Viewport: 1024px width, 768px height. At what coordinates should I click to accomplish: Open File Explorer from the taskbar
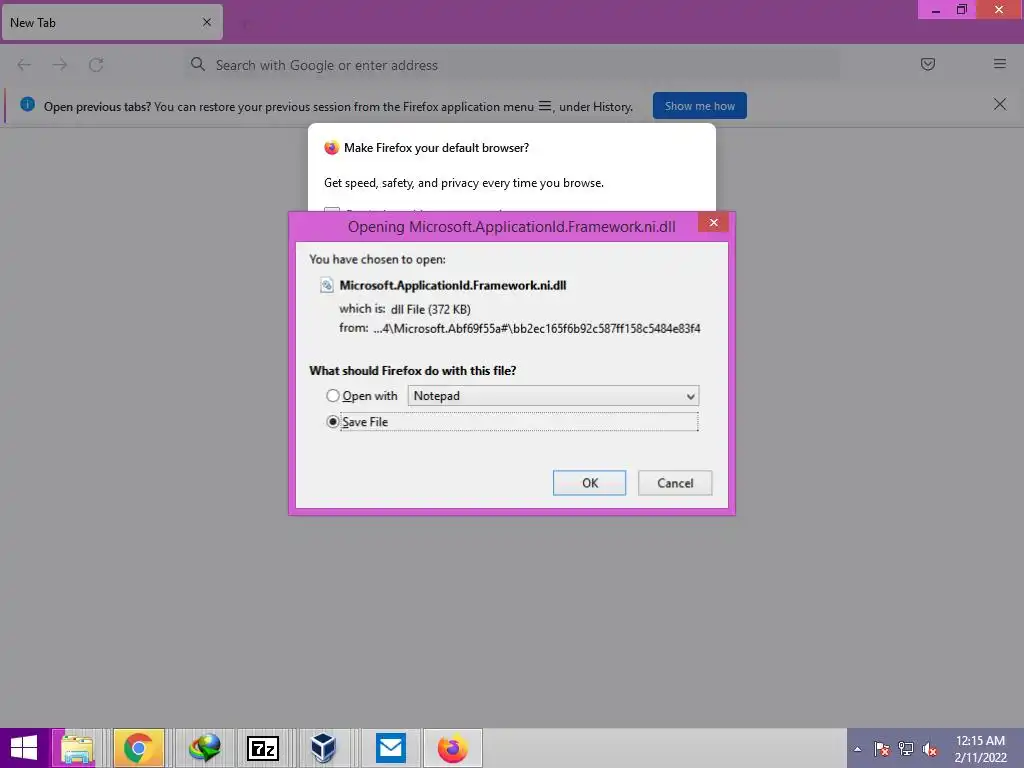click(78, 748)
